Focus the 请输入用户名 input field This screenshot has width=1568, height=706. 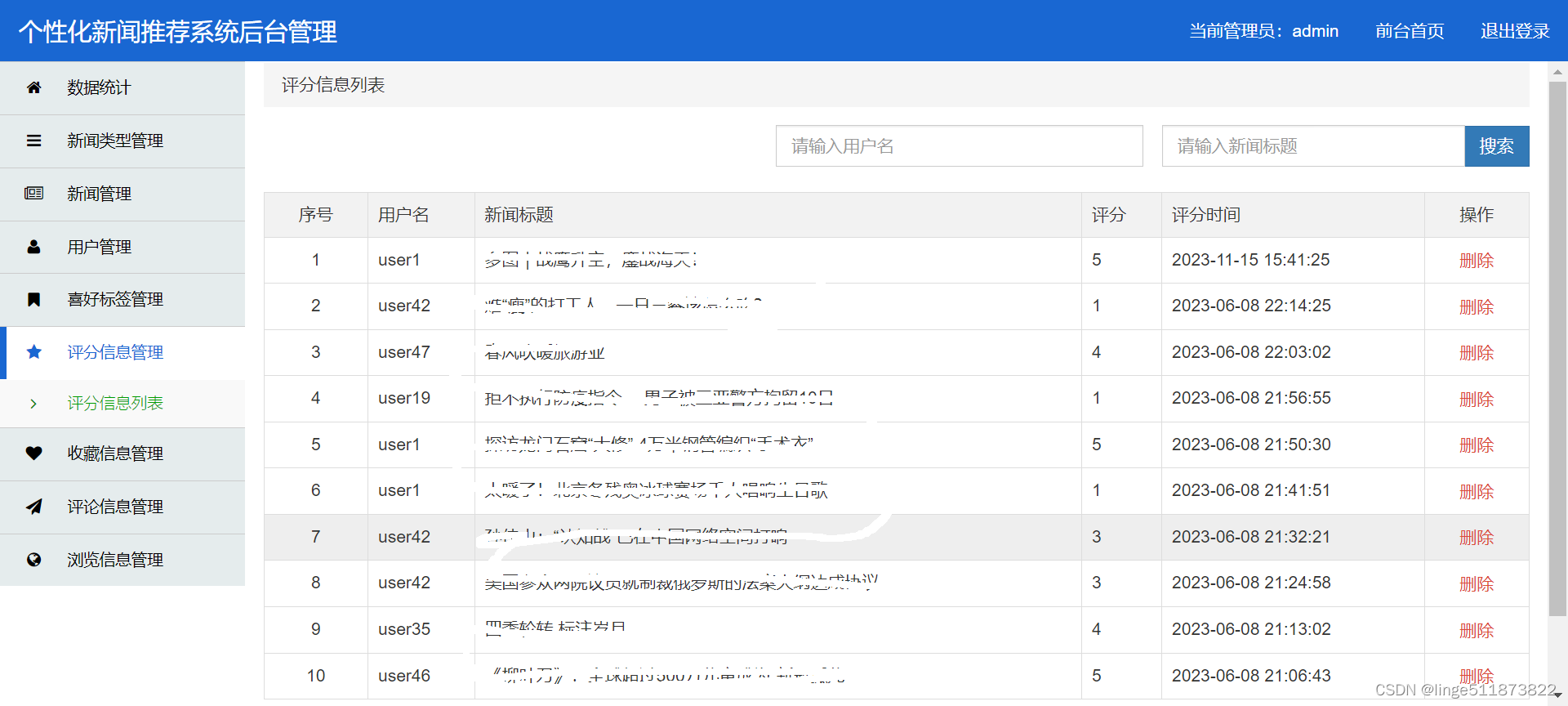[959, 146]
